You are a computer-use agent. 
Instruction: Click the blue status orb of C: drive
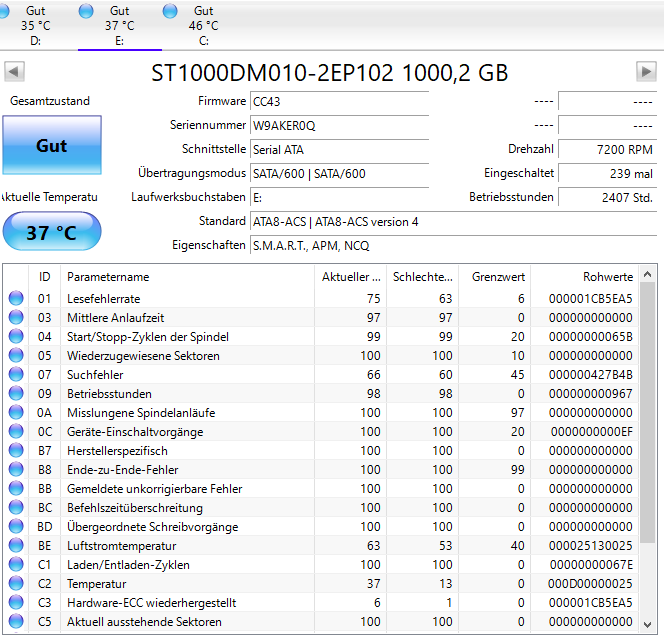170,11
